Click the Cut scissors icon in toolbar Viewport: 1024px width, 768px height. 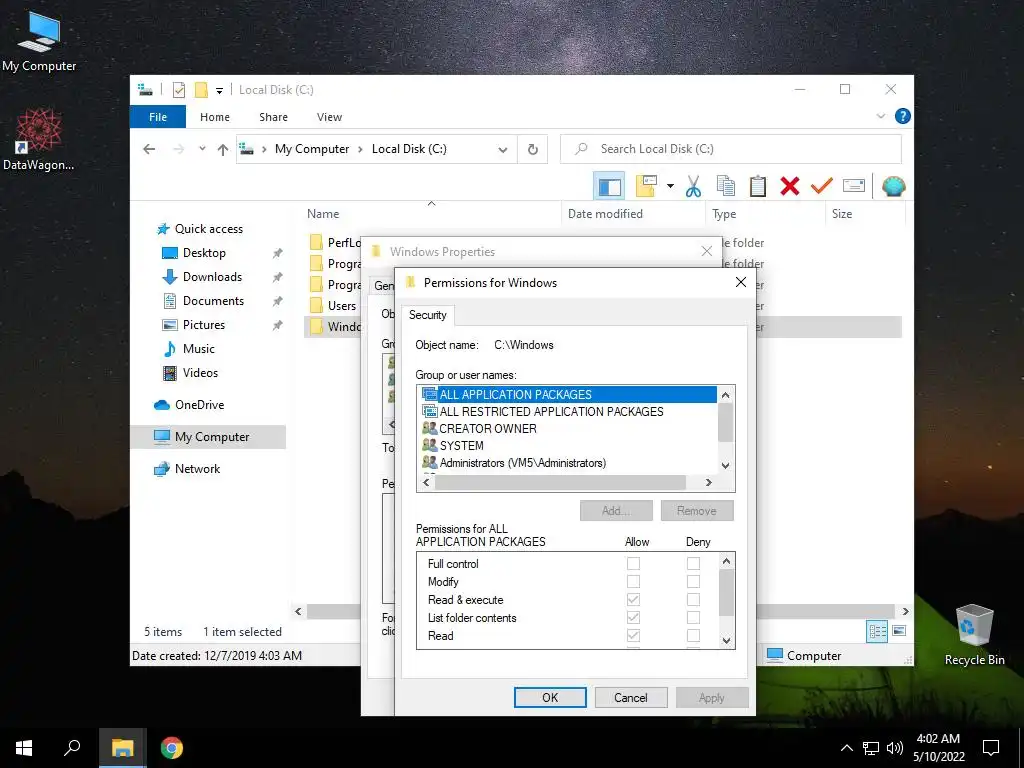[x=693, y=186]
